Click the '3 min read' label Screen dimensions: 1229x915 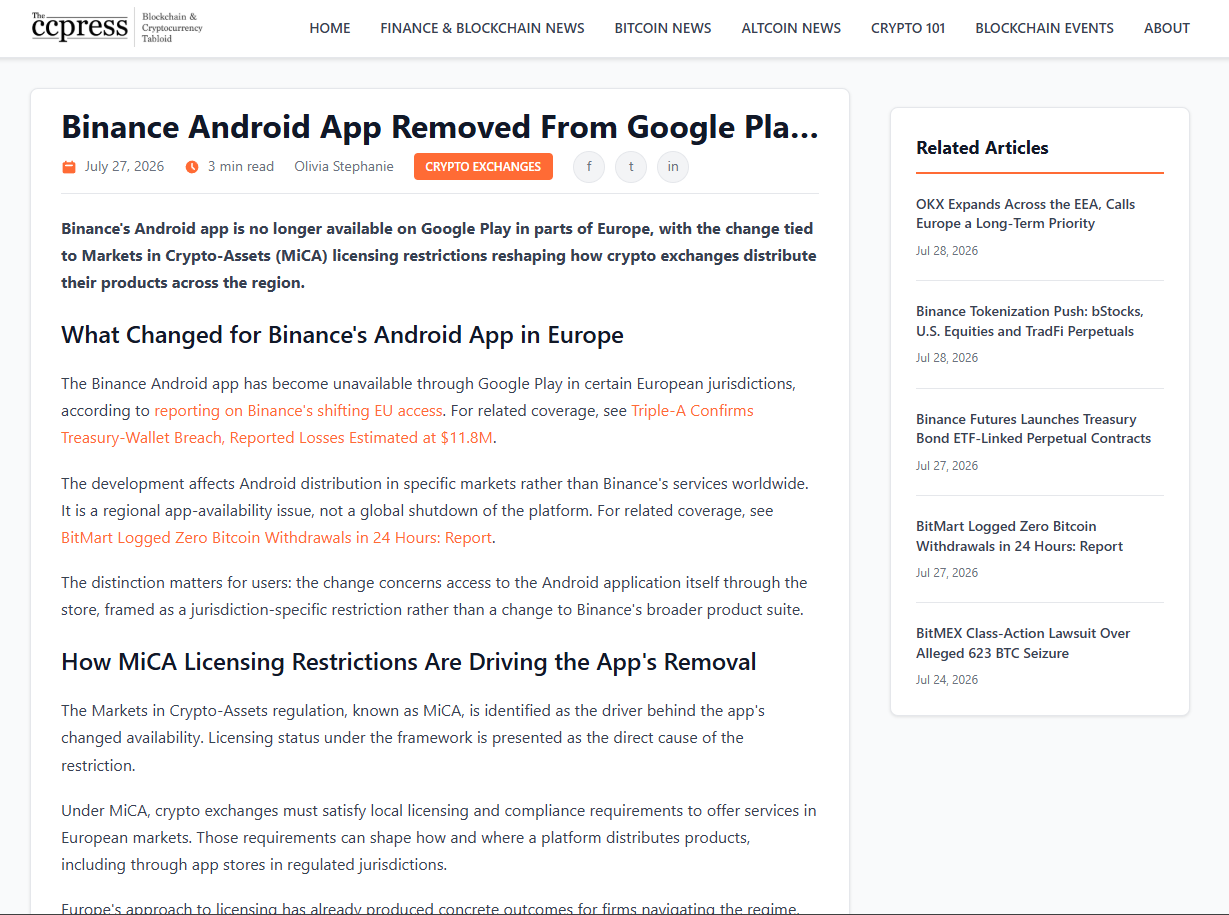coord(241,167)
